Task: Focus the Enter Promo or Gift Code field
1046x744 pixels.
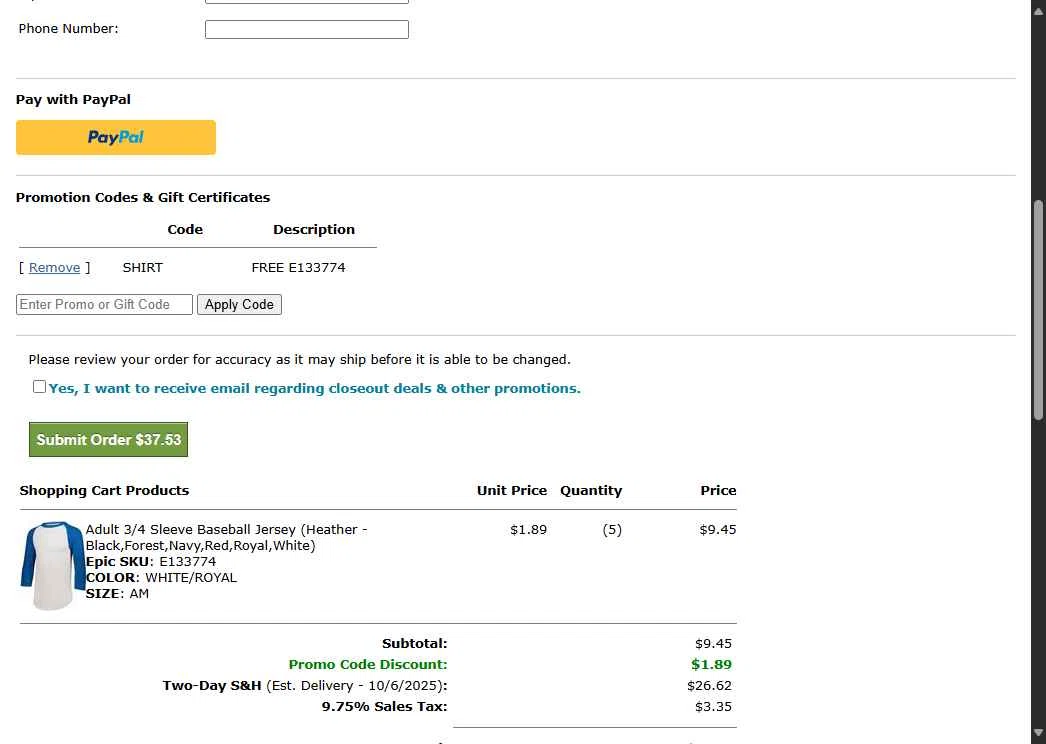Action: [104, 305]
